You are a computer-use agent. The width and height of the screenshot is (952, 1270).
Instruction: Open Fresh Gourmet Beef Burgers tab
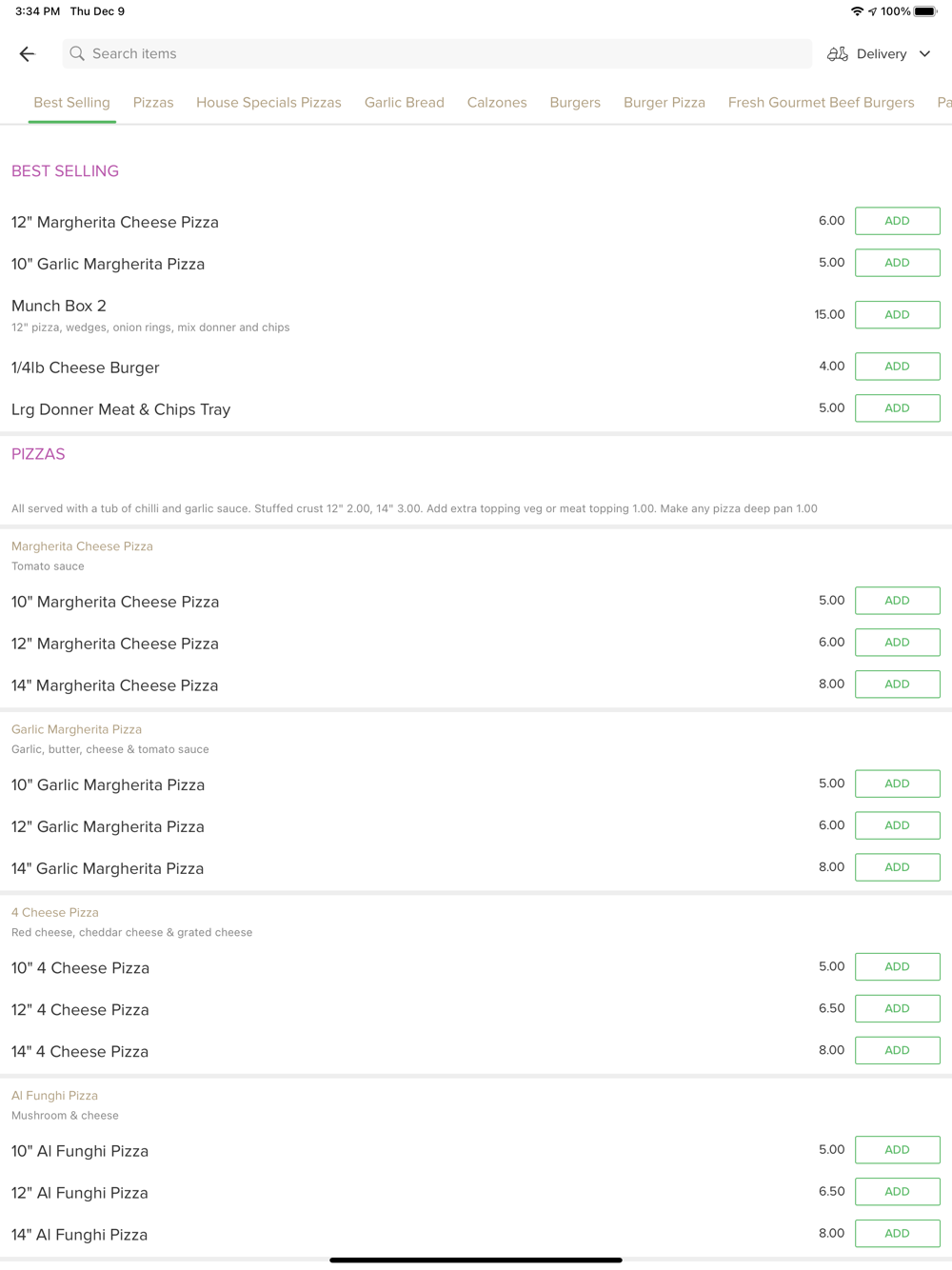(x=822, y=103)
